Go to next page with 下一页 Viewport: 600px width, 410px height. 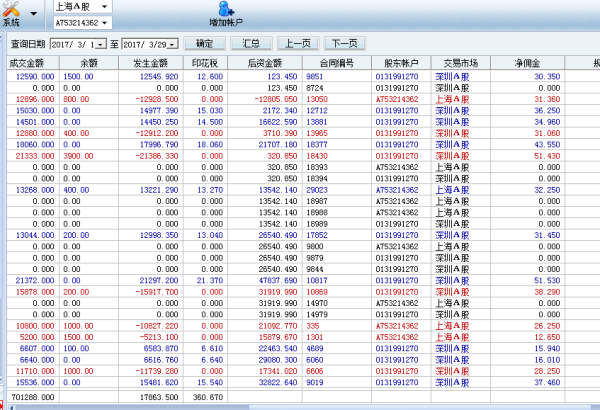click(x=344, y=44)
